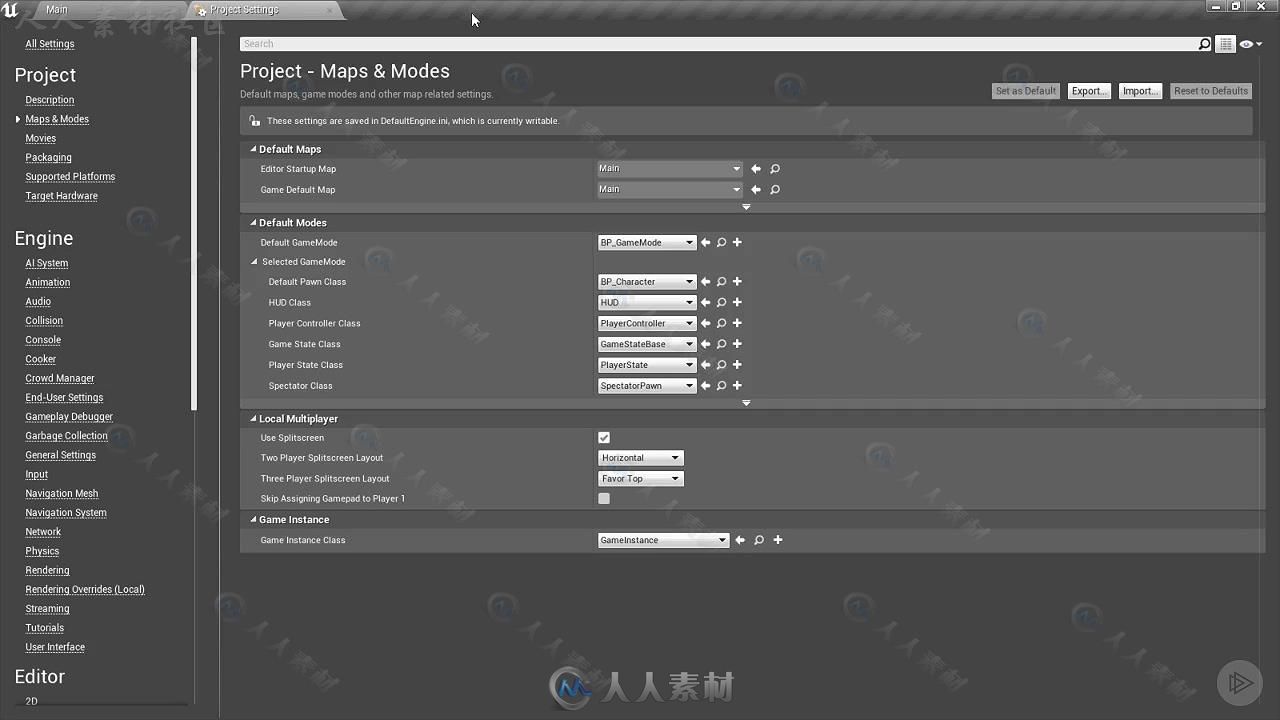The width and height of the screenshot is (1280, 720).
Task: Select the Project Settings tab
Action: coord(244,10)
